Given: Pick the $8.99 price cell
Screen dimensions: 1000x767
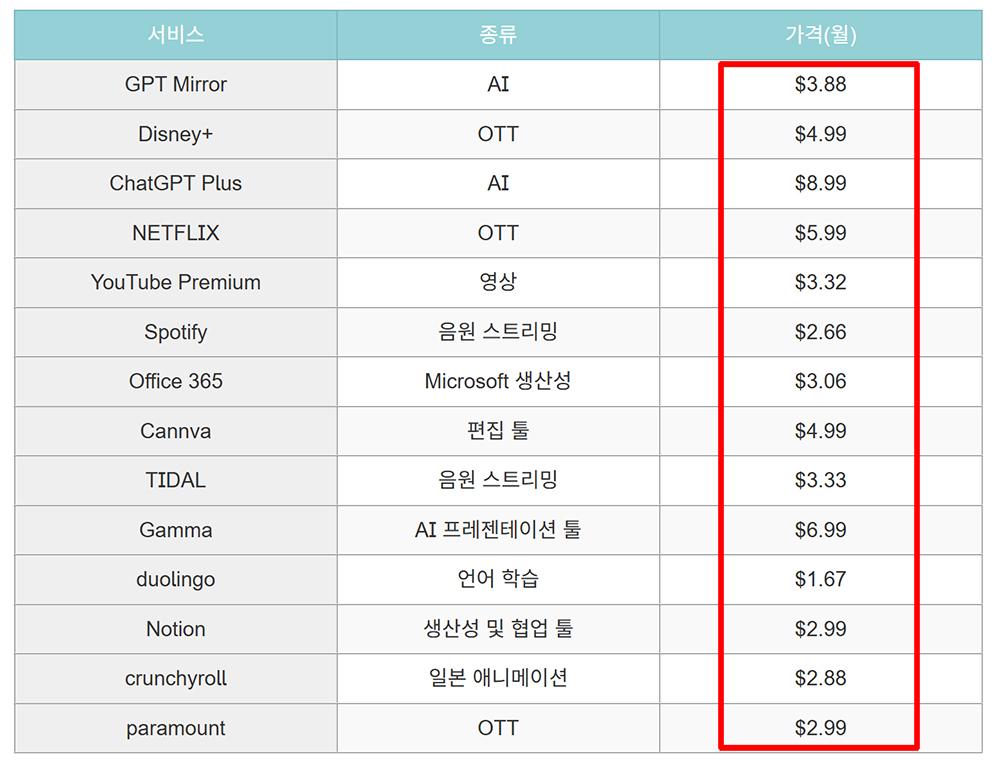Looking at the screenshot, I should point(821,184).
